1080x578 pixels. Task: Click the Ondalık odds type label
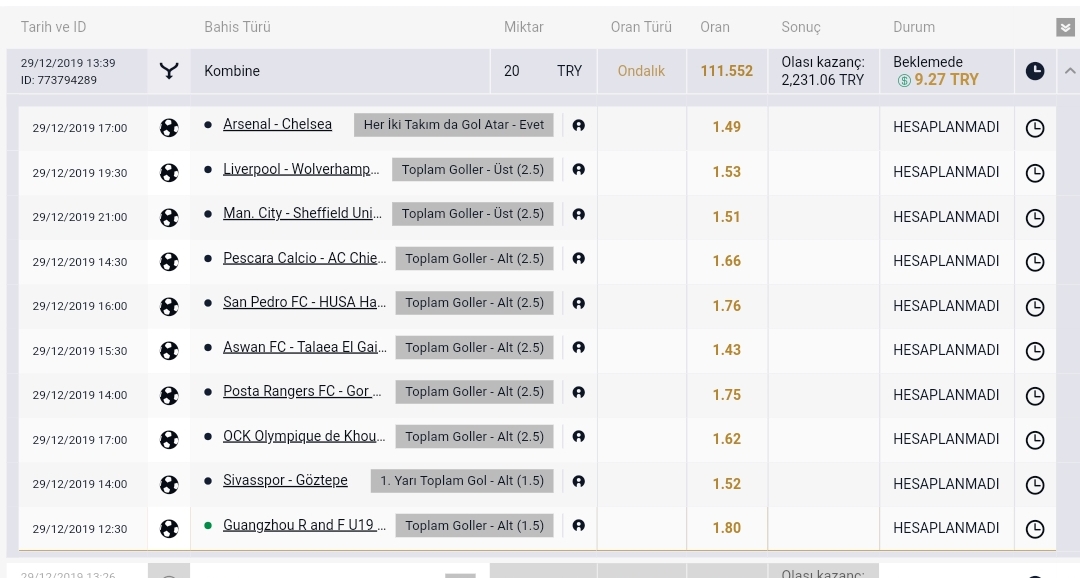[641, 70]
